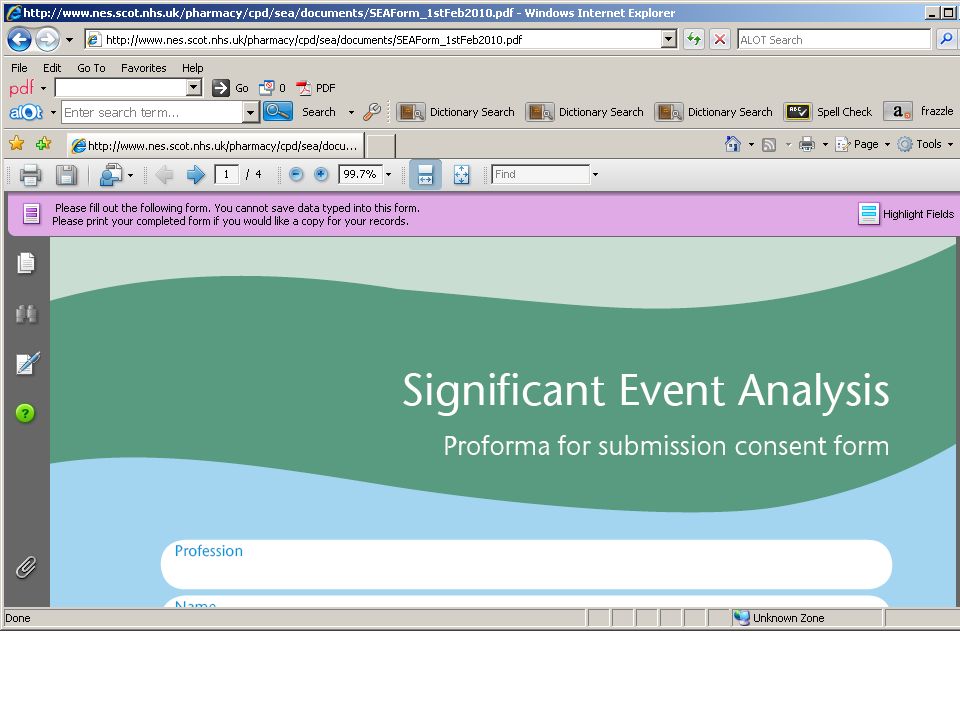Click the RSS feeds icon
The height and width of the screenshot is (720, 960).
pos(769,144)
